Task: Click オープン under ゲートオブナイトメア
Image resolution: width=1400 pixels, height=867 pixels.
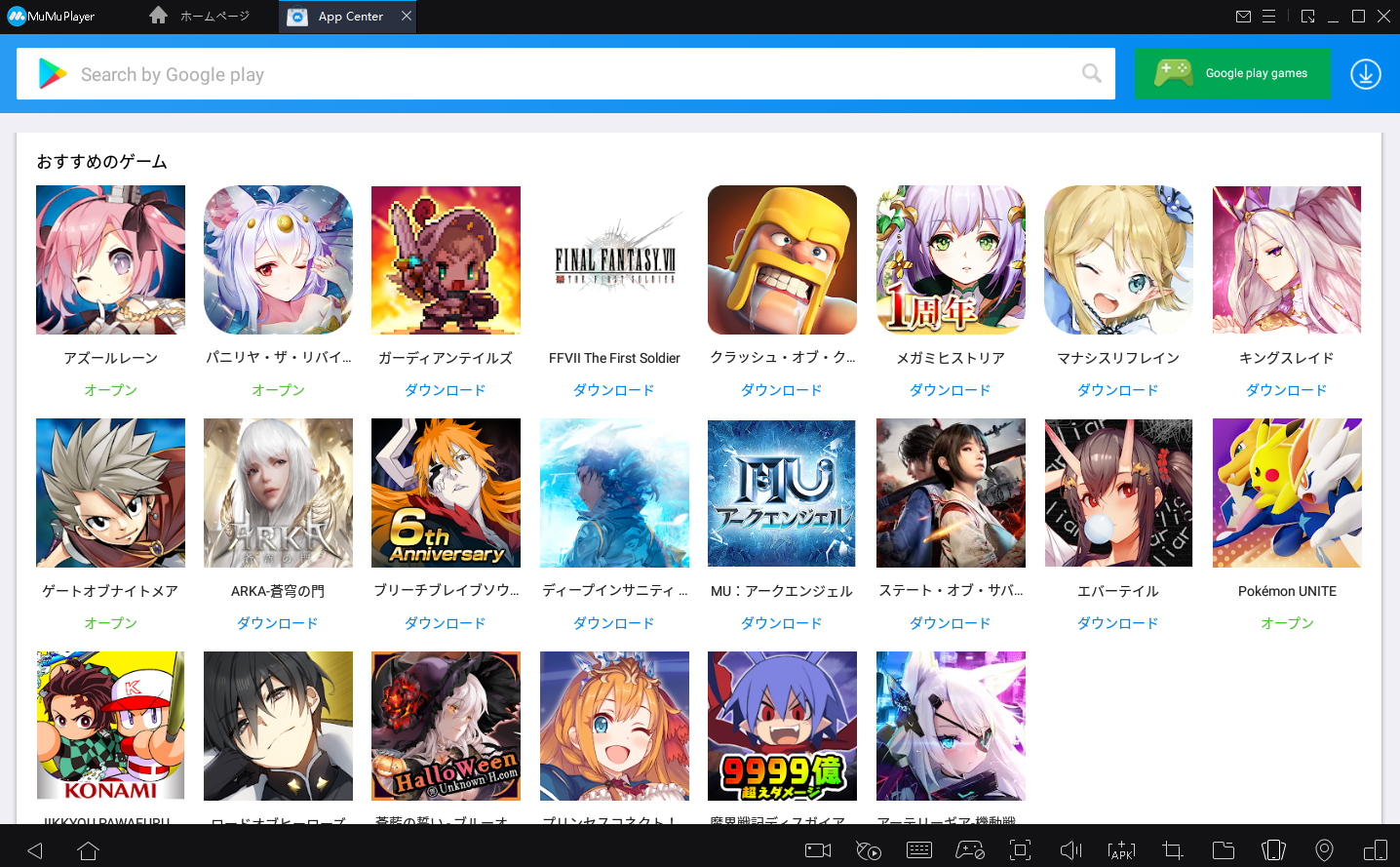Action: click(110, 623)
